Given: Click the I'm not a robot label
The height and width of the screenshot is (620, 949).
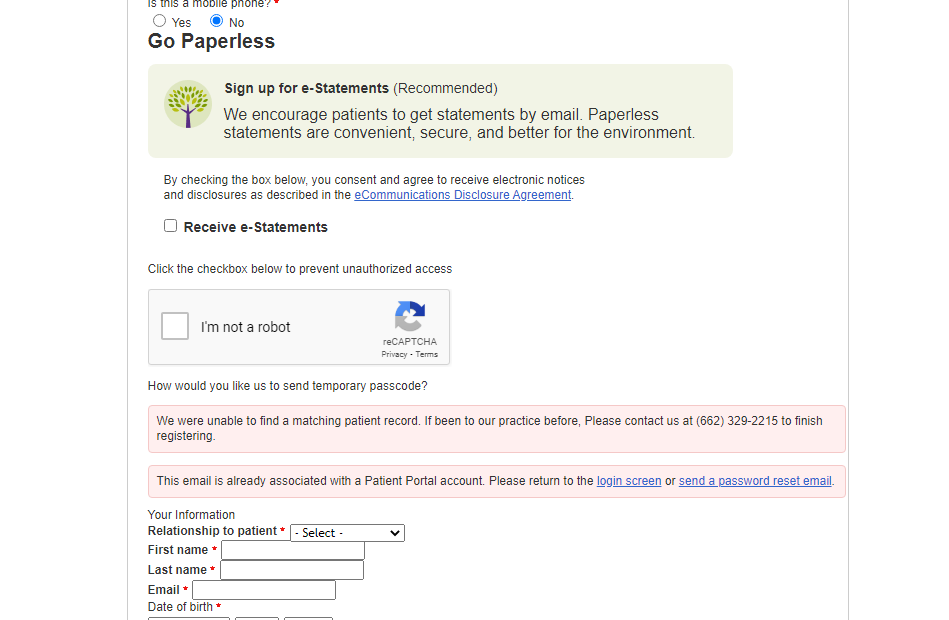Looking at the screenshot, I should (x=246, y=327).
